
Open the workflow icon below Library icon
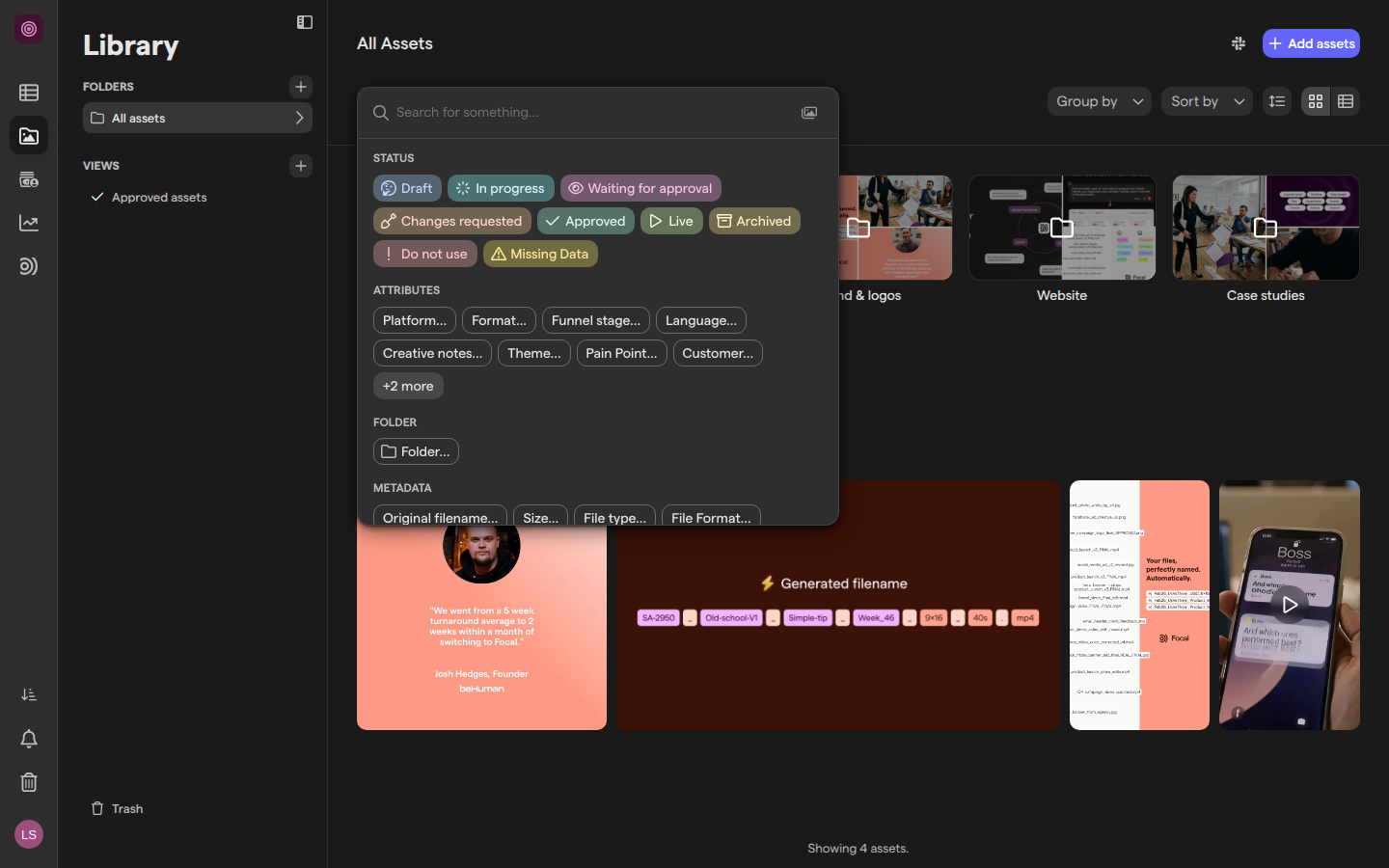[29, 179]
